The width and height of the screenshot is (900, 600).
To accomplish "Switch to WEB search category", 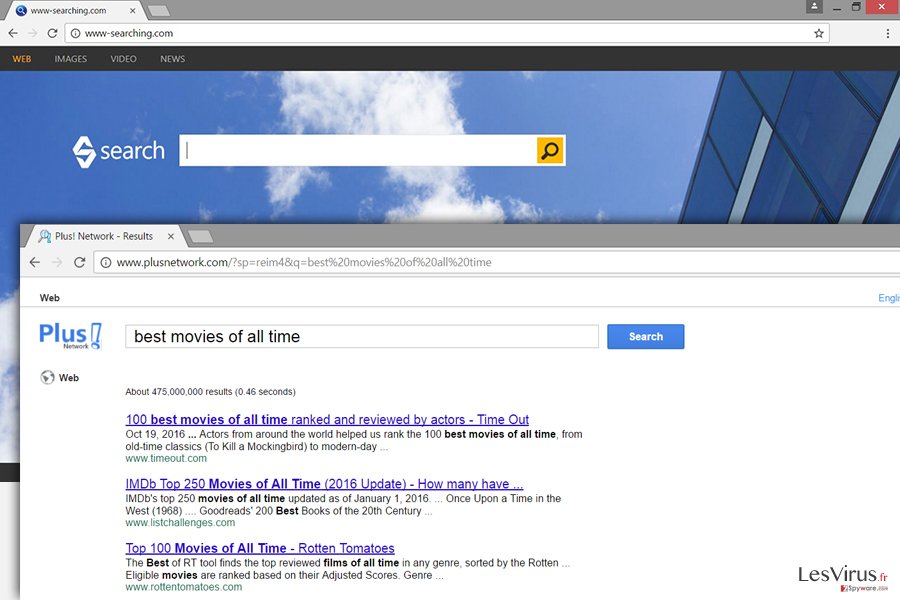I will coord(22,59).
